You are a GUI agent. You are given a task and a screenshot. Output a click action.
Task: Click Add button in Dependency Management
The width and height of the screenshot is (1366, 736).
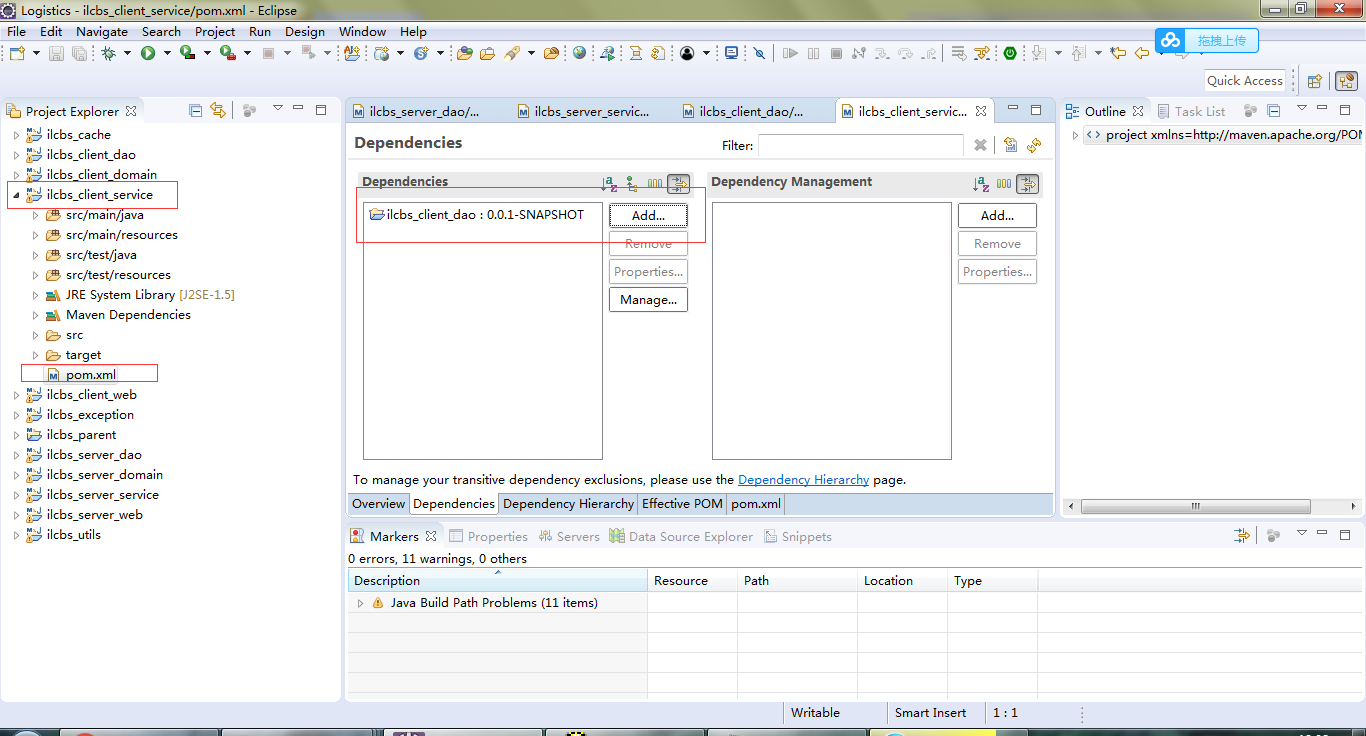pos(997,215)
